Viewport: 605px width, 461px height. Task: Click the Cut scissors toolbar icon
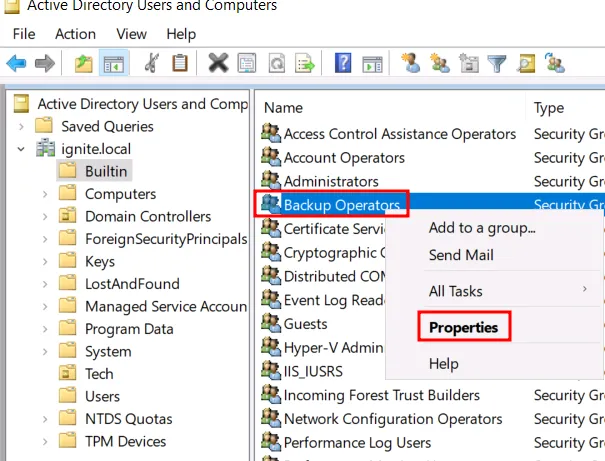click(x=151, y=63)
